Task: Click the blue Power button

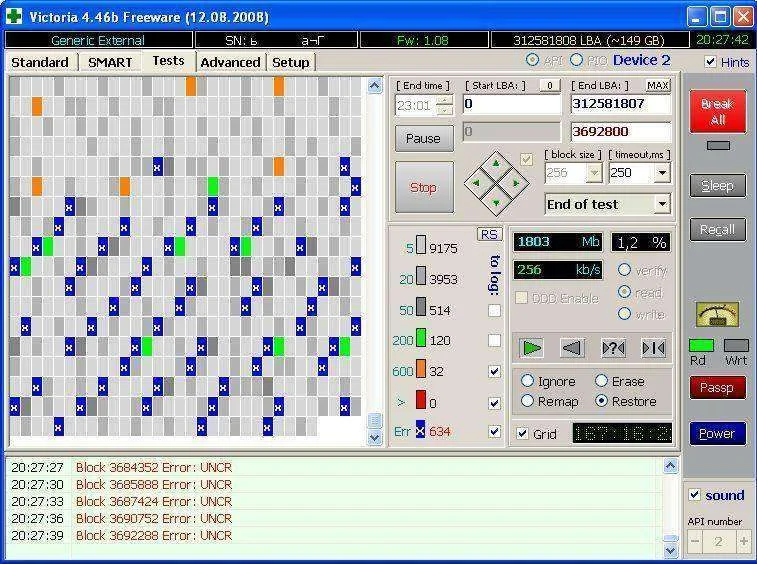Action: pos(717,433)
